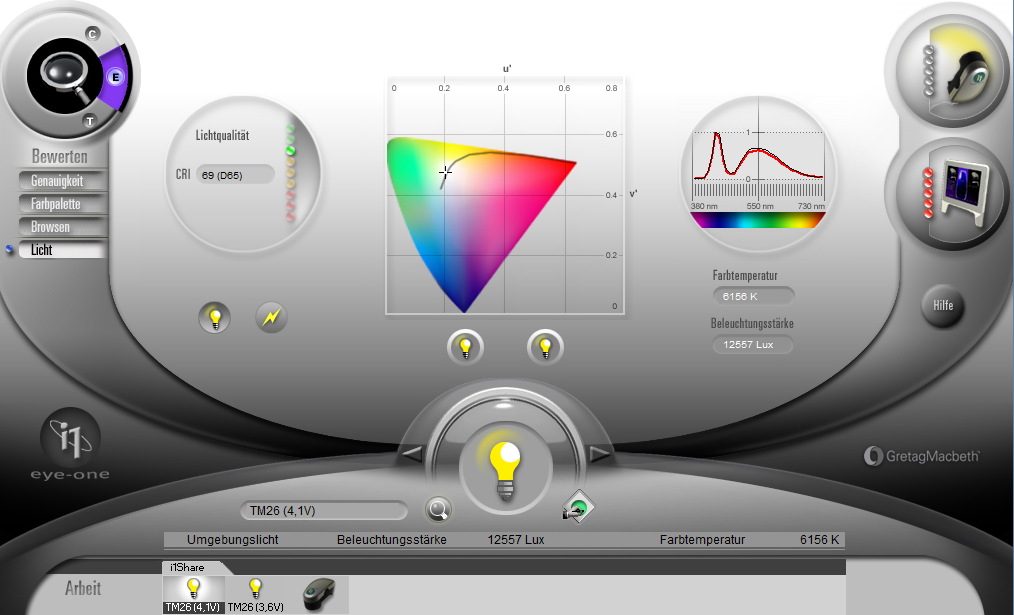Click the green instrument calibration icon
Image resolution: width=1014 pixels, height=615 pixels.
tap(578, 508)
